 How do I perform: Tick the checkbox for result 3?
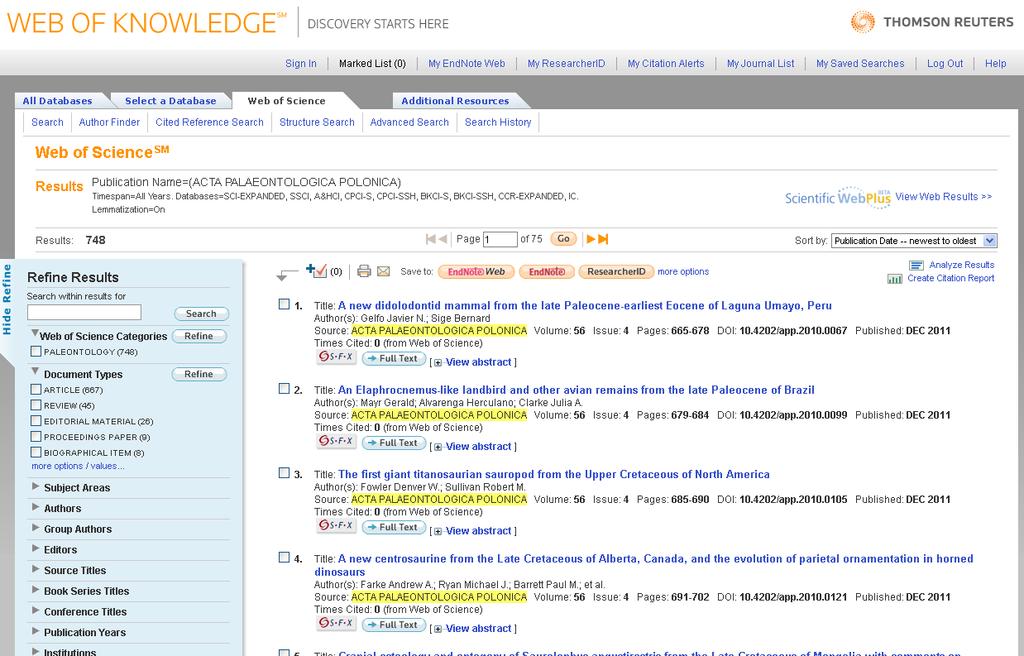[284, 472]
